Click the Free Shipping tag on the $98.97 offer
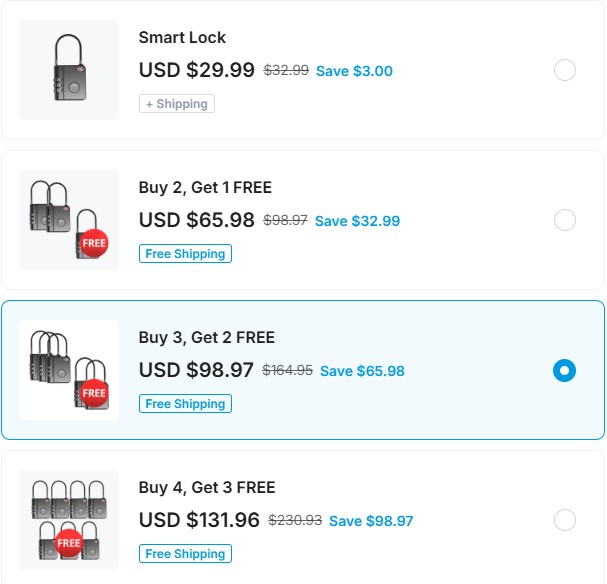Screen dimensions: 607x584 [185, 404]
